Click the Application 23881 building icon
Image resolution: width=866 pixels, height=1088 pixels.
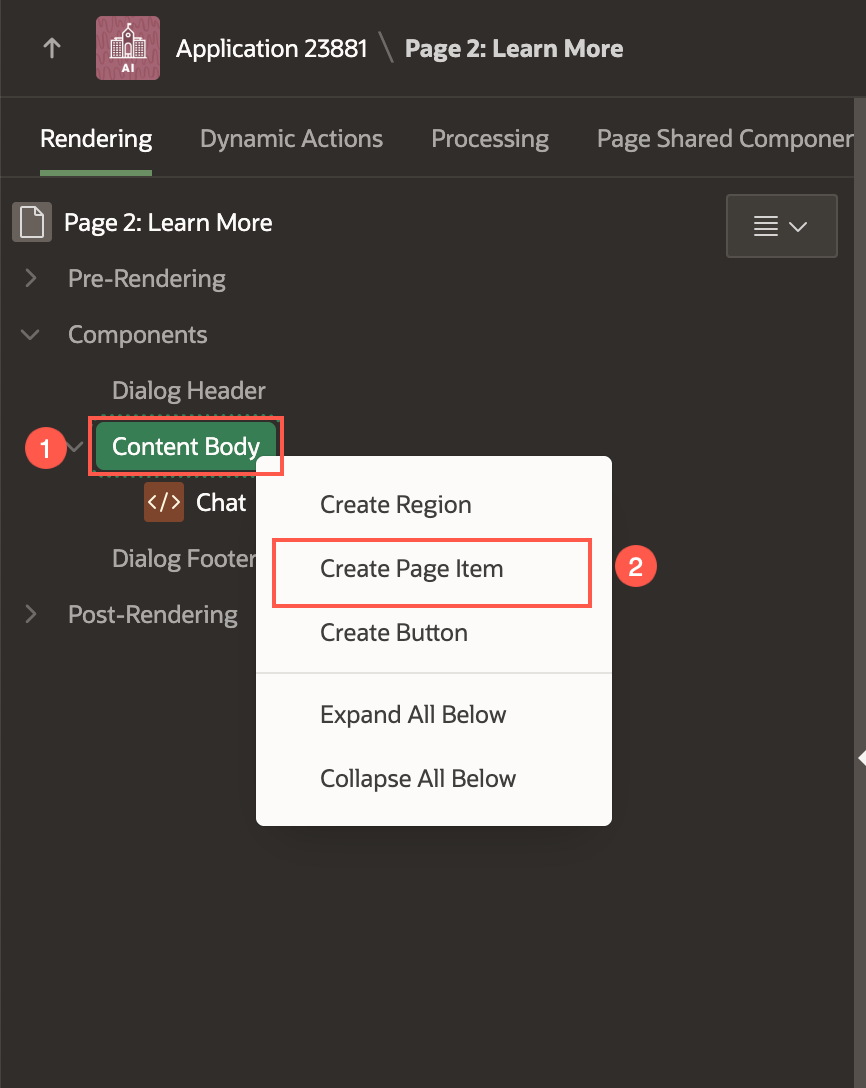tap(127, 48)
